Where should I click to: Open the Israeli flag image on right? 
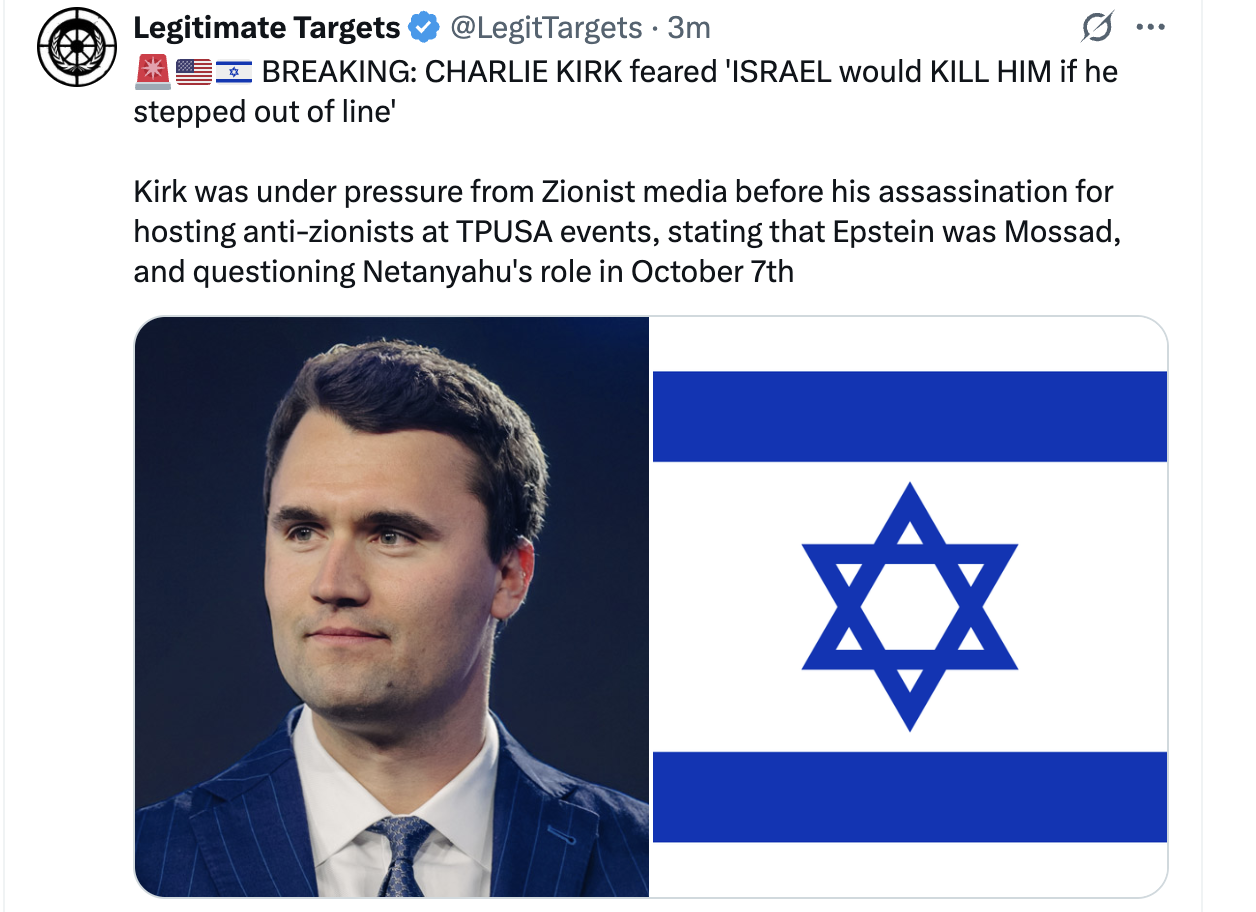909,606
